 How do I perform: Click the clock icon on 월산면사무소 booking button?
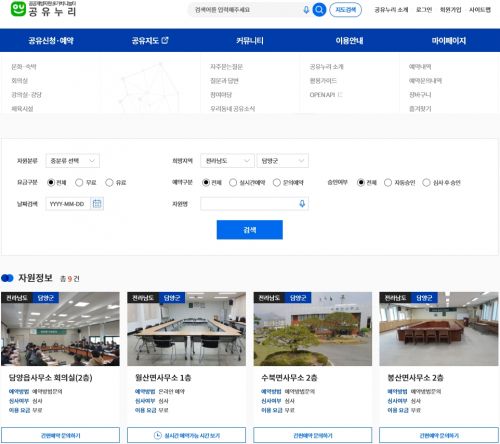coord(157,435)
